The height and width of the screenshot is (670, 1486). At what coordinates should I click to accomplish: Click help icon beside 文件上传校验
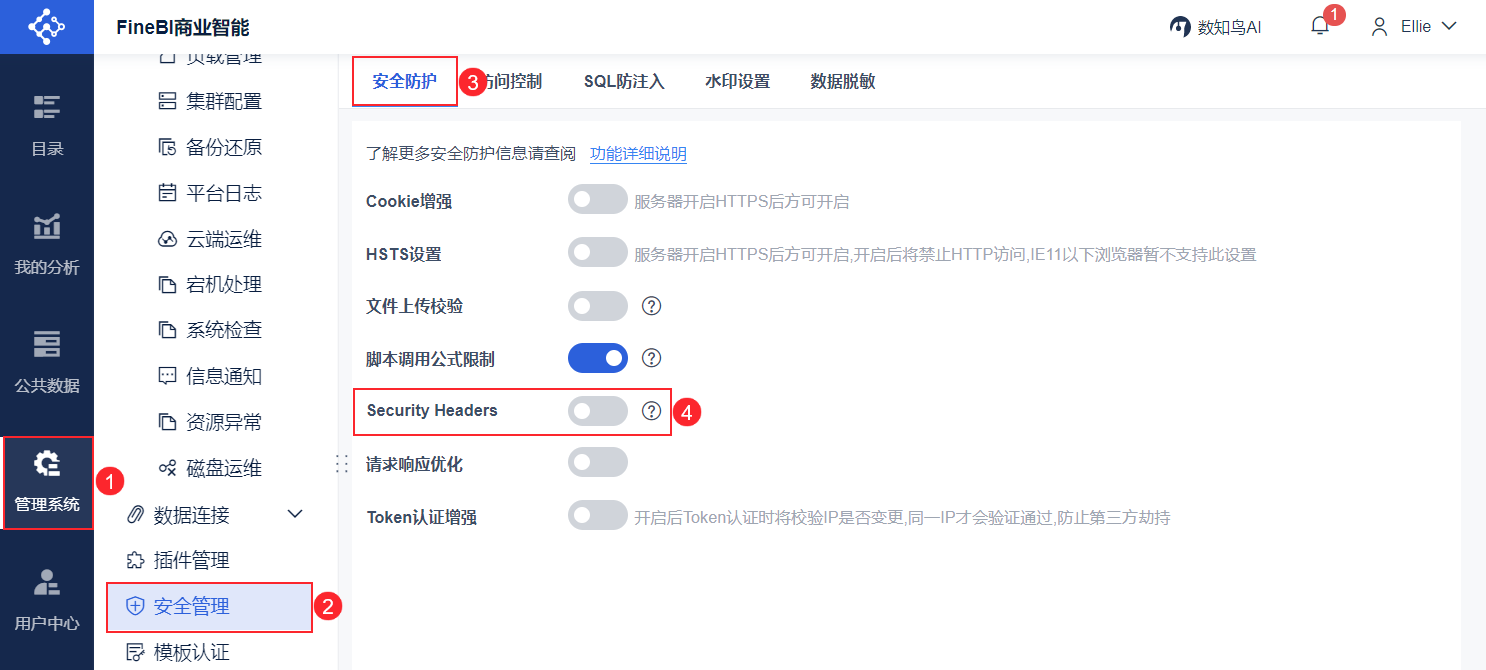(x=652, y=306)
